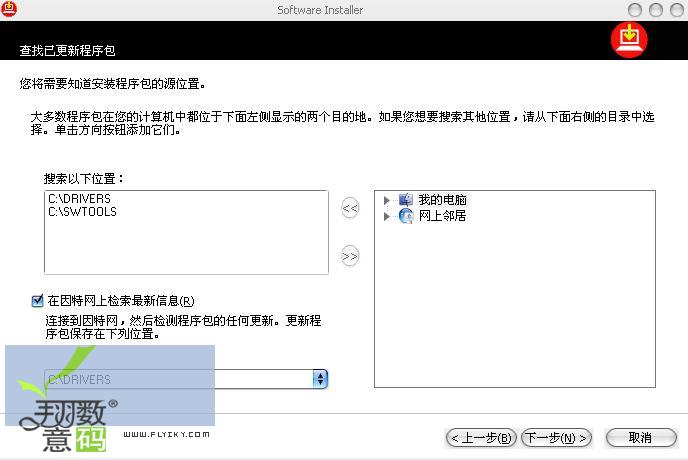Image resolution: width=688 pixels, height=460 pixels.
Task: Uncheck 在因特网上检索最新信息 checkbox
Action: coord(37,300)
